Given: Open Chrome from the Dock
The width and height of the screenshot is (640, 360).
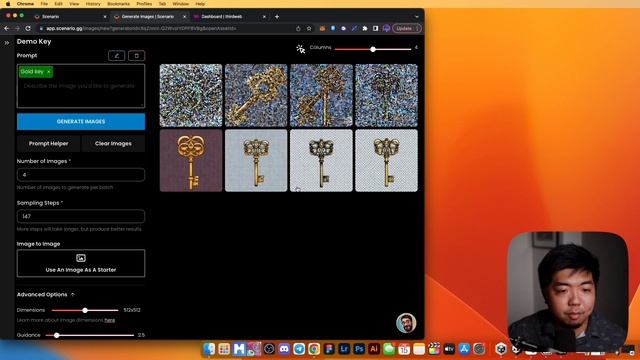Looking at the screenshot, I should pos(314,349).
